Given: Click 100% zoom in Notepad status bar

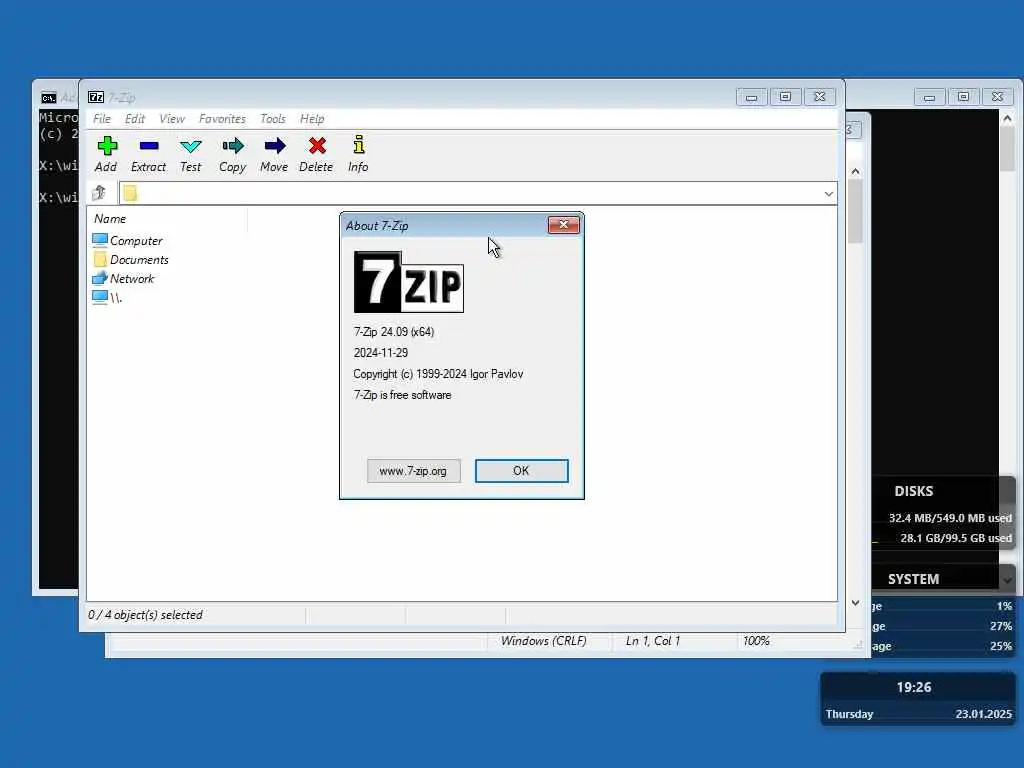Looking at the screenshot, I should [756, 641].
